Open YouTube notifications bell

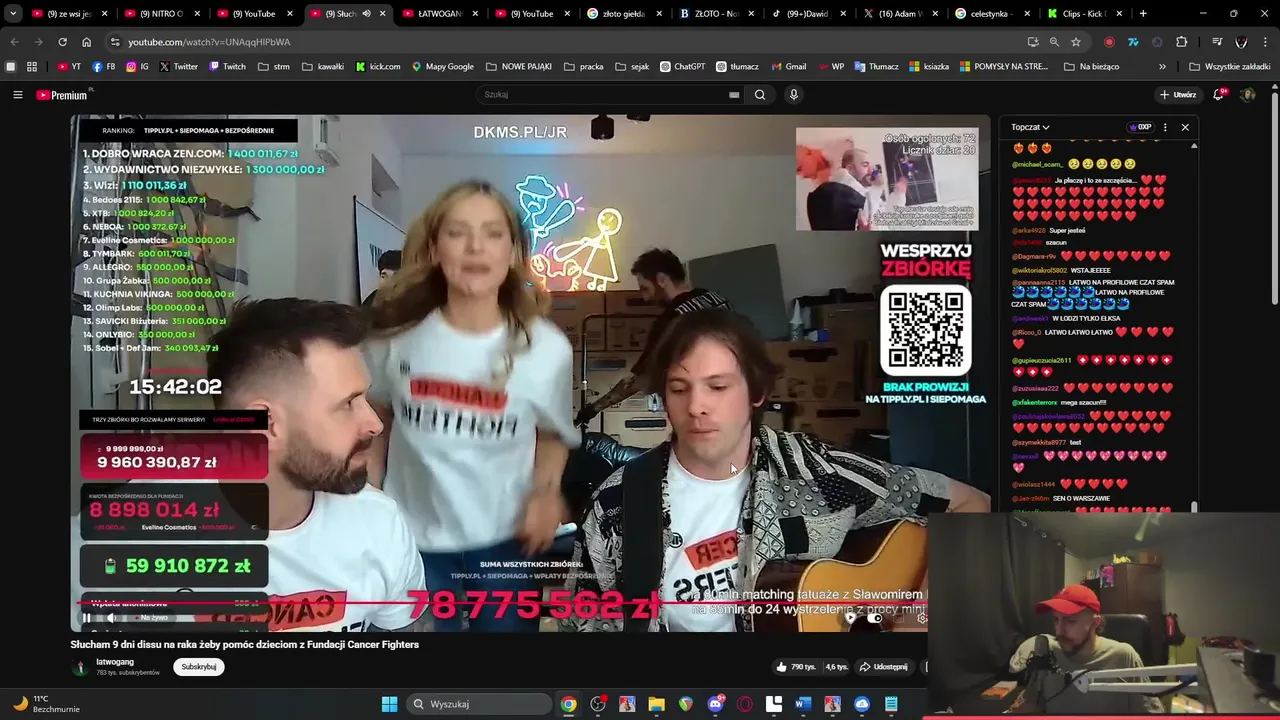[x=1219, y=95]
